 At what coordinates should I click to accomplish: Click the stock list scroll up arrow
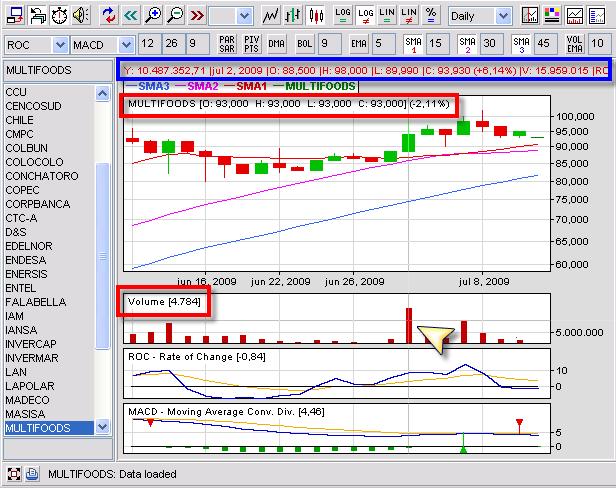point(103,94)
